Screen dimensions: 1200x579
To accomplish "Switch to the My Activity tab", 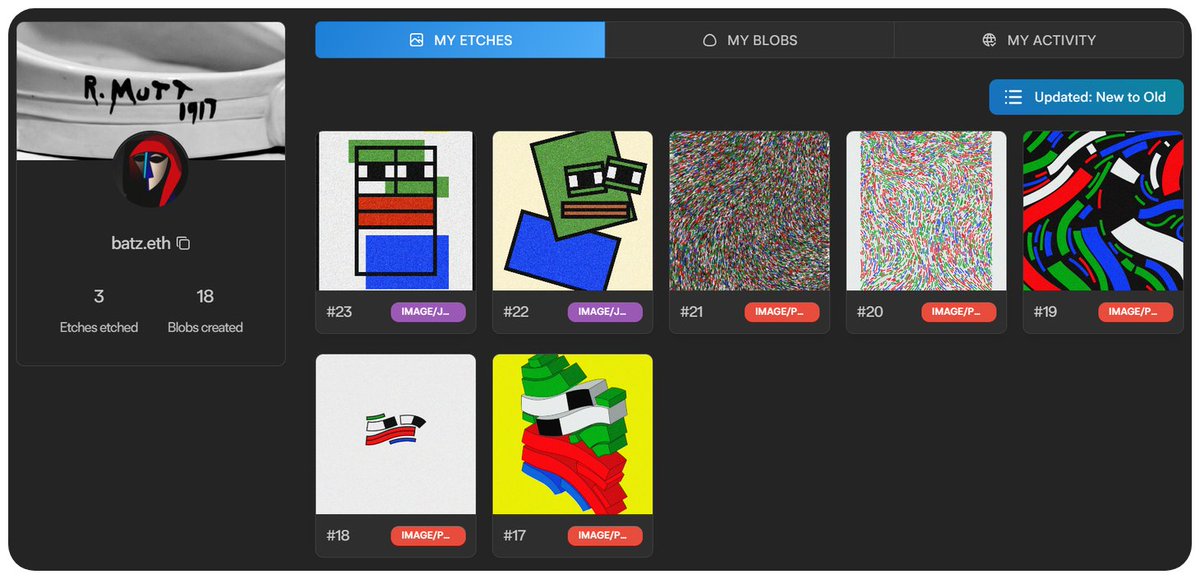I will tap(1039, 40).
